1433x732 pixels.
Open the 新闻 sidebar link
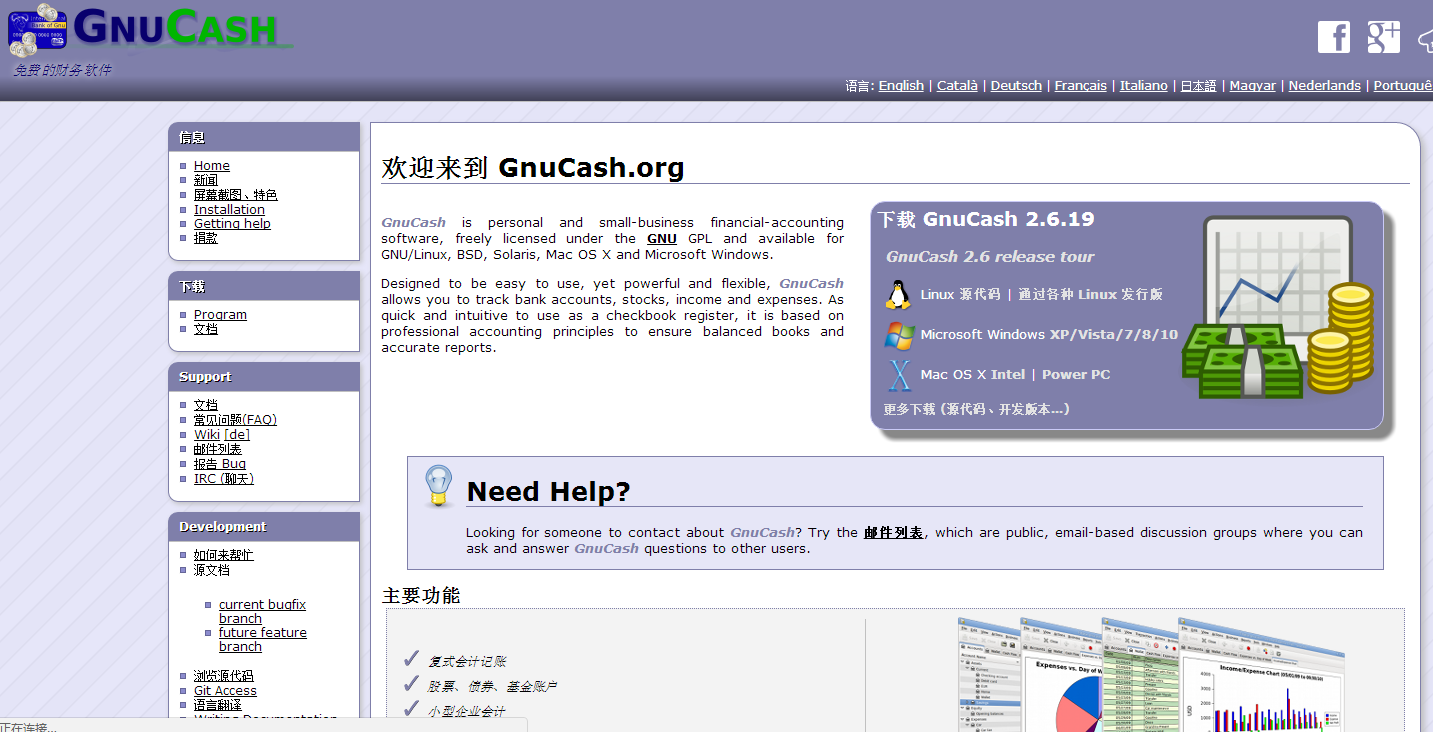pyautogui.click(x=206, y=180)
